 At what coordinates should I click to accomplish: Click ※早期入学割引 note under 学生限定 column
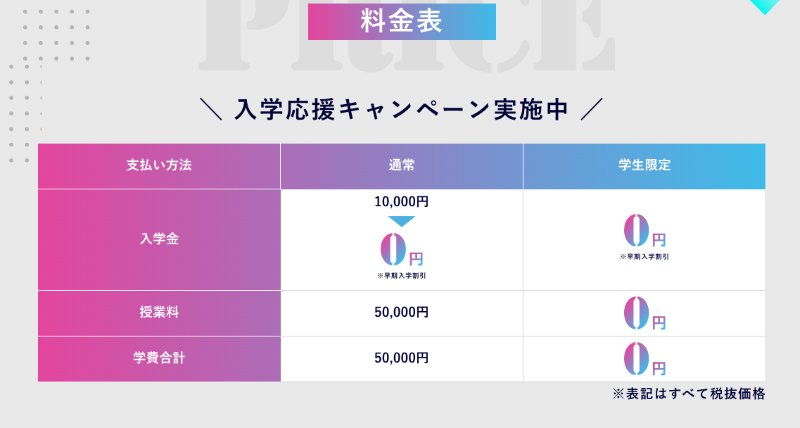click(x=644, y=257)
